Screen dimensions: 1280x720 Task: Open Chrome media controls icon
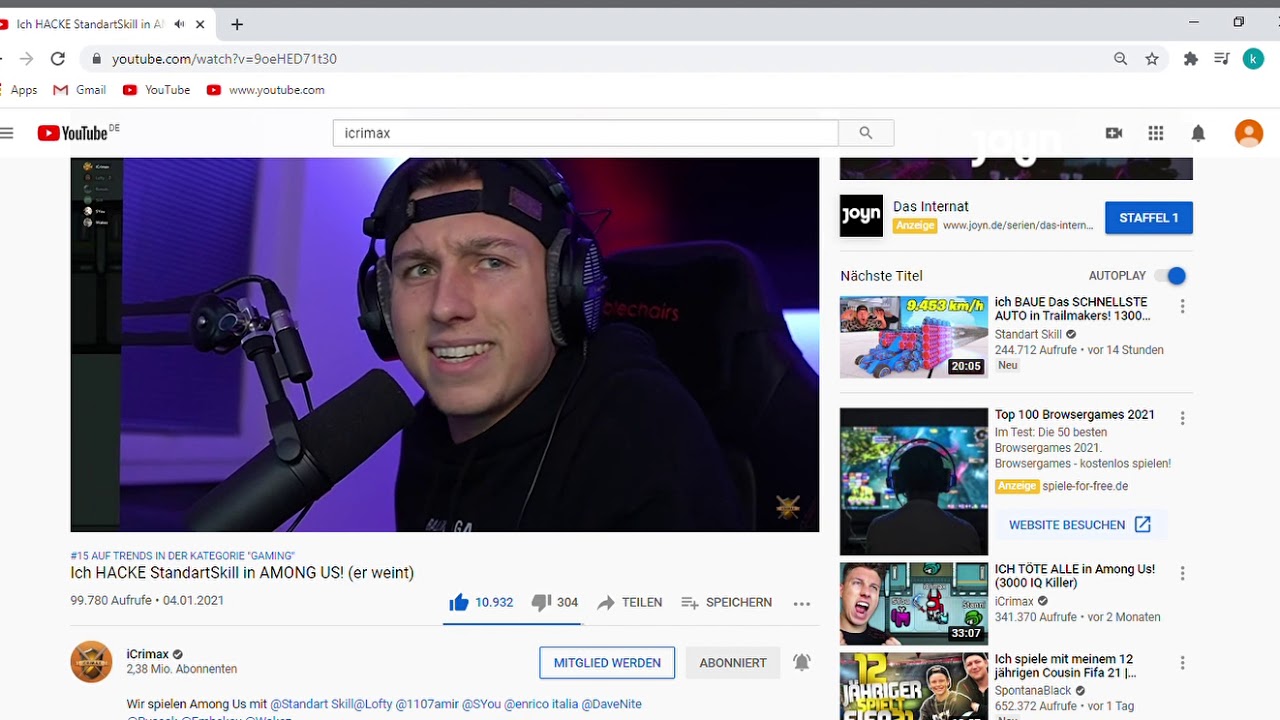tap(1221, 59)
